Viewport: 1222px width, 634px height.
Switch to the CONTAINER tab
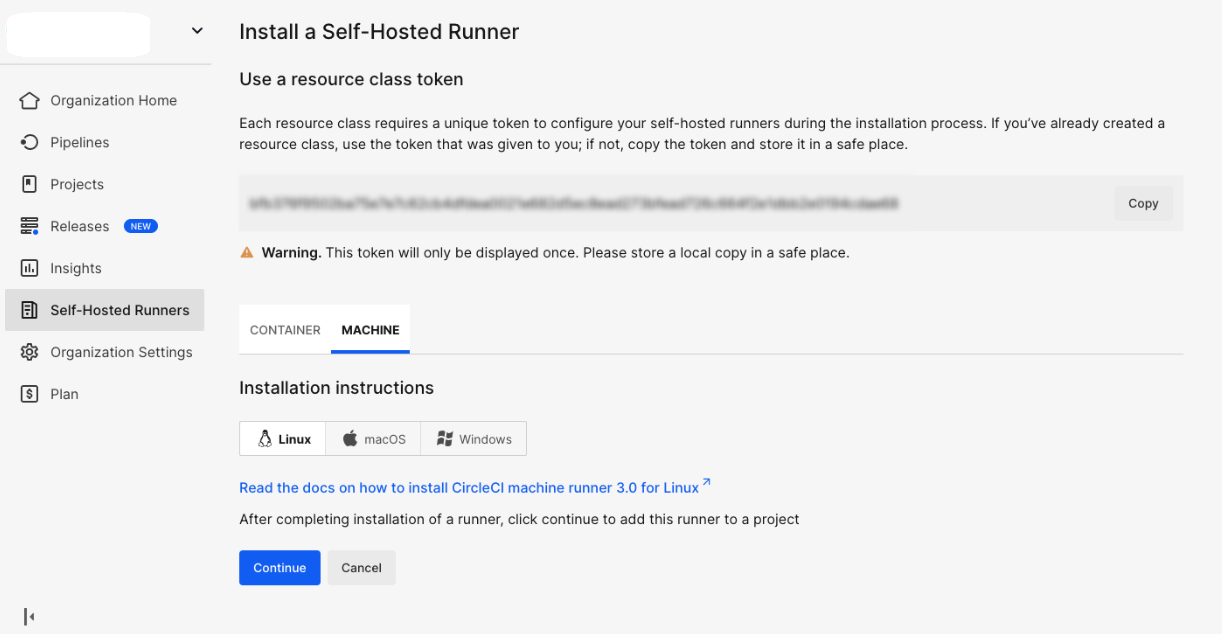(284, 329)
